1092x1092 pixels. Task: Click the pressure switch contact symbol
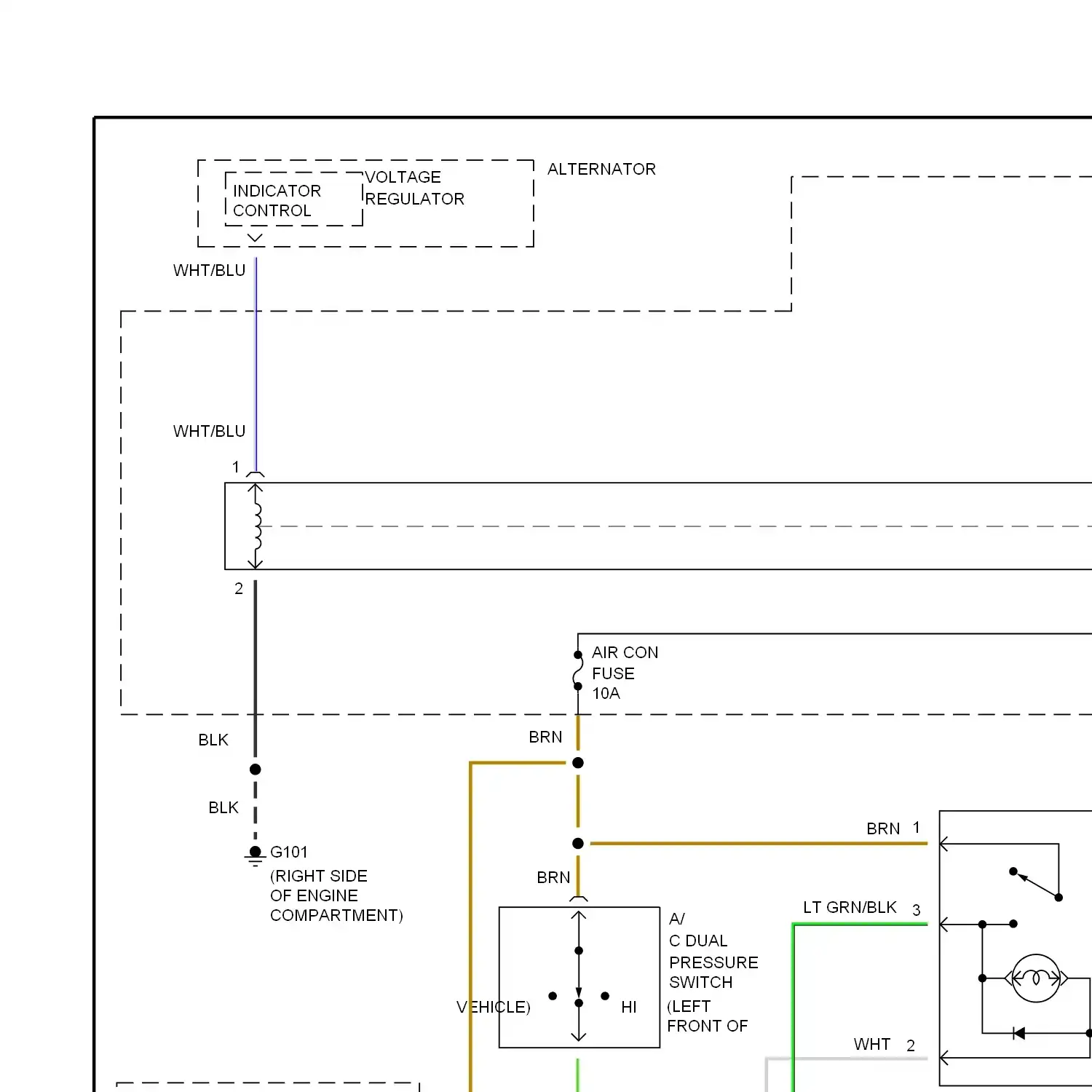(579, 977)
